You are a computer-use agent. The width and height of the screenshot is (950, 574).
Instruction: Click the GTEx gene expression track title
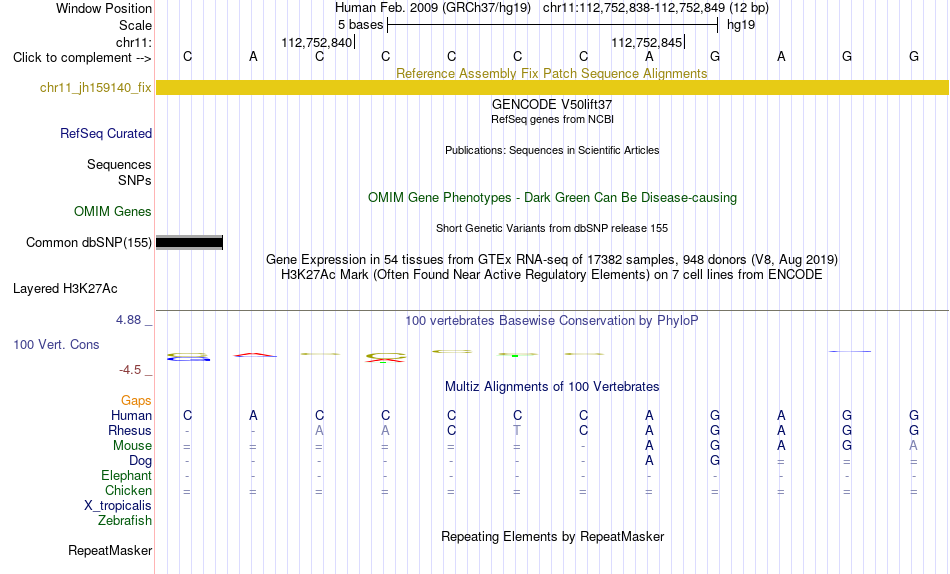(x=552, y=259)
